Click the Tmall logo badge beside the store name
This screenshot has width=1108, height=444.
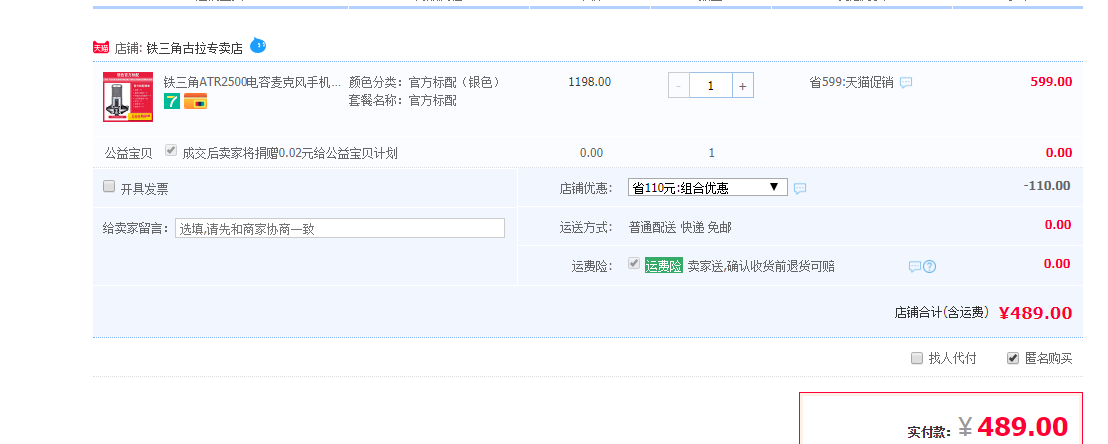(101, 48)
